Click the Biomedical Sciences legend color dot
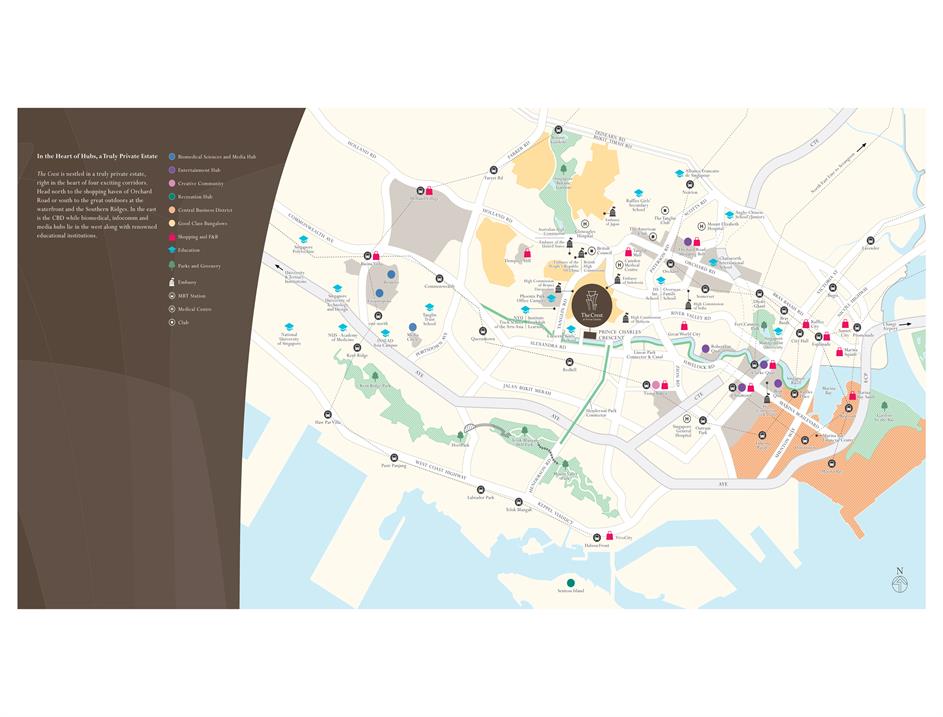Viewport: 943px width, 717px height. click(x=172, y=157)
